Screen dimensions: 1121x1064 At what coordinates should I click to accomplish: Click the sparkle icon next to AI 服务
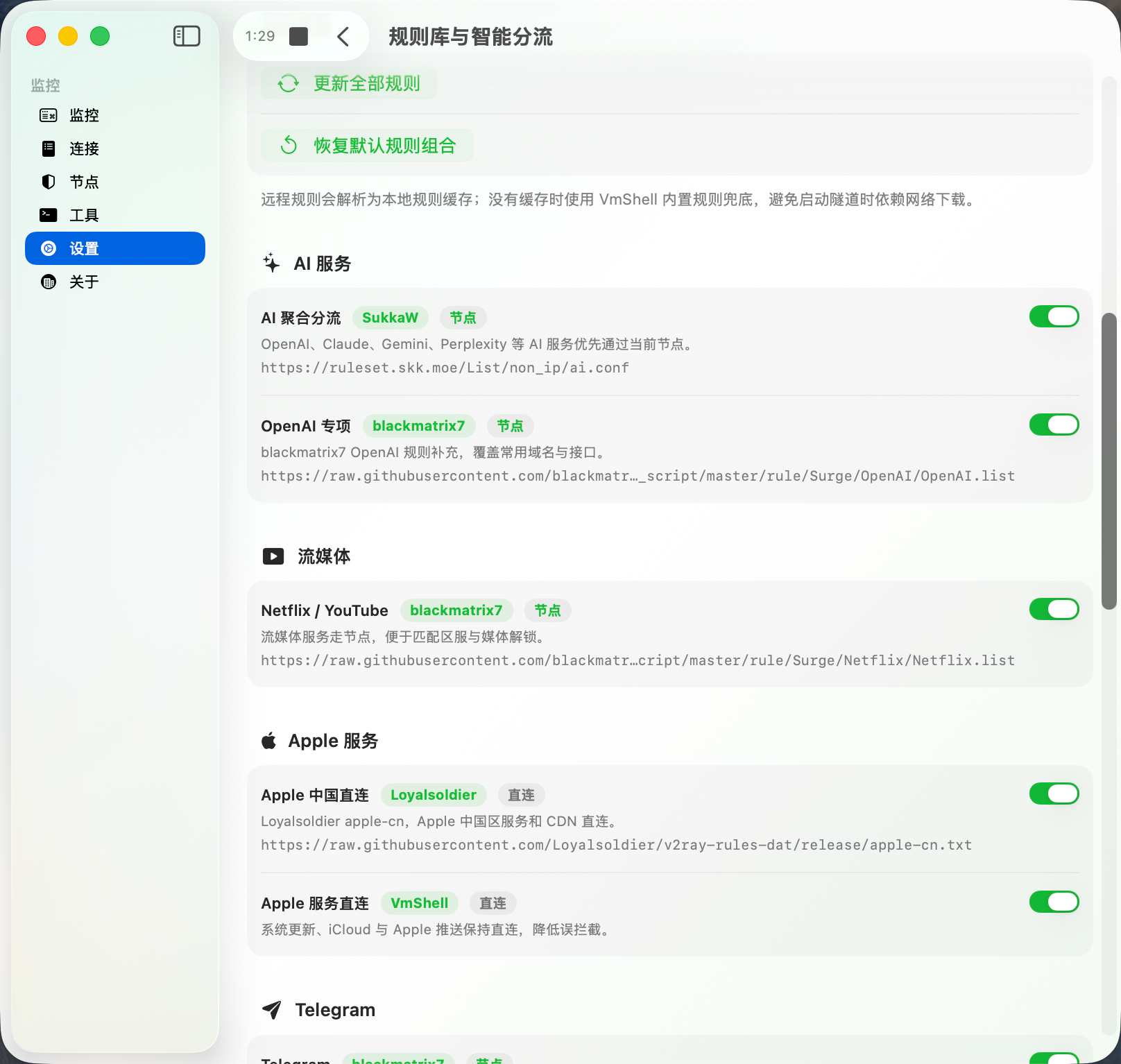coord(271,263)
